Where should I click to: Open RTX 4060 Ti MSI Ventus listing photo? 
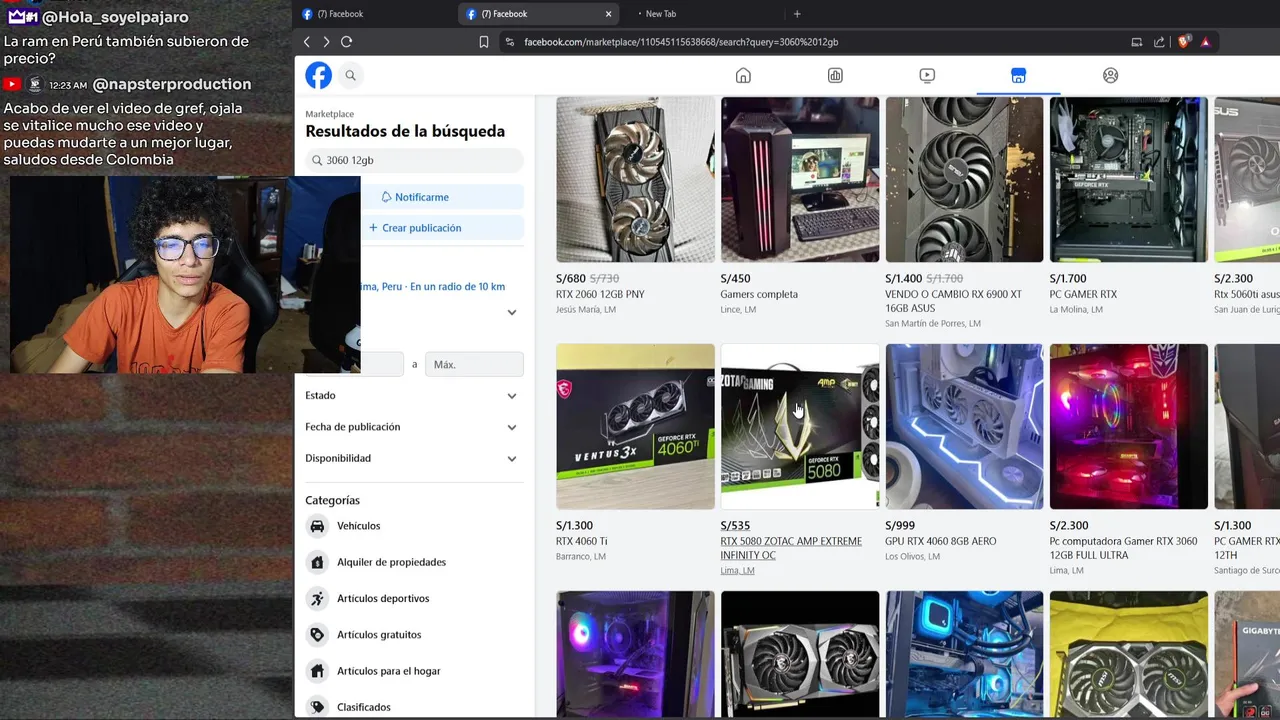point(635,427)
